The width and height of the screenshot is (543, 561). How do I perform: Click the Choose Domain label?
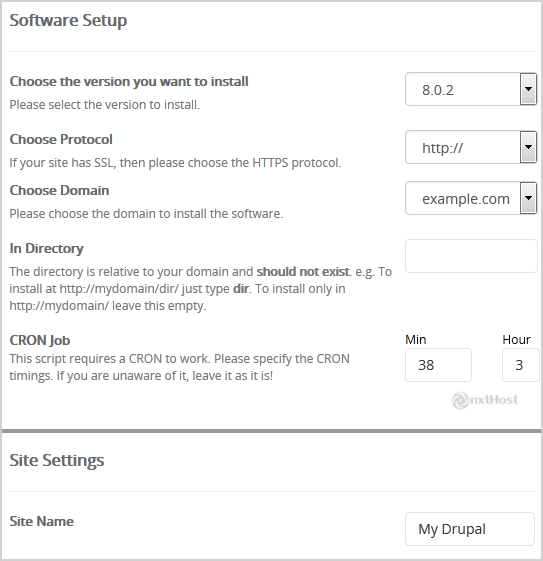pyautogui.click(x=59, y=190)
